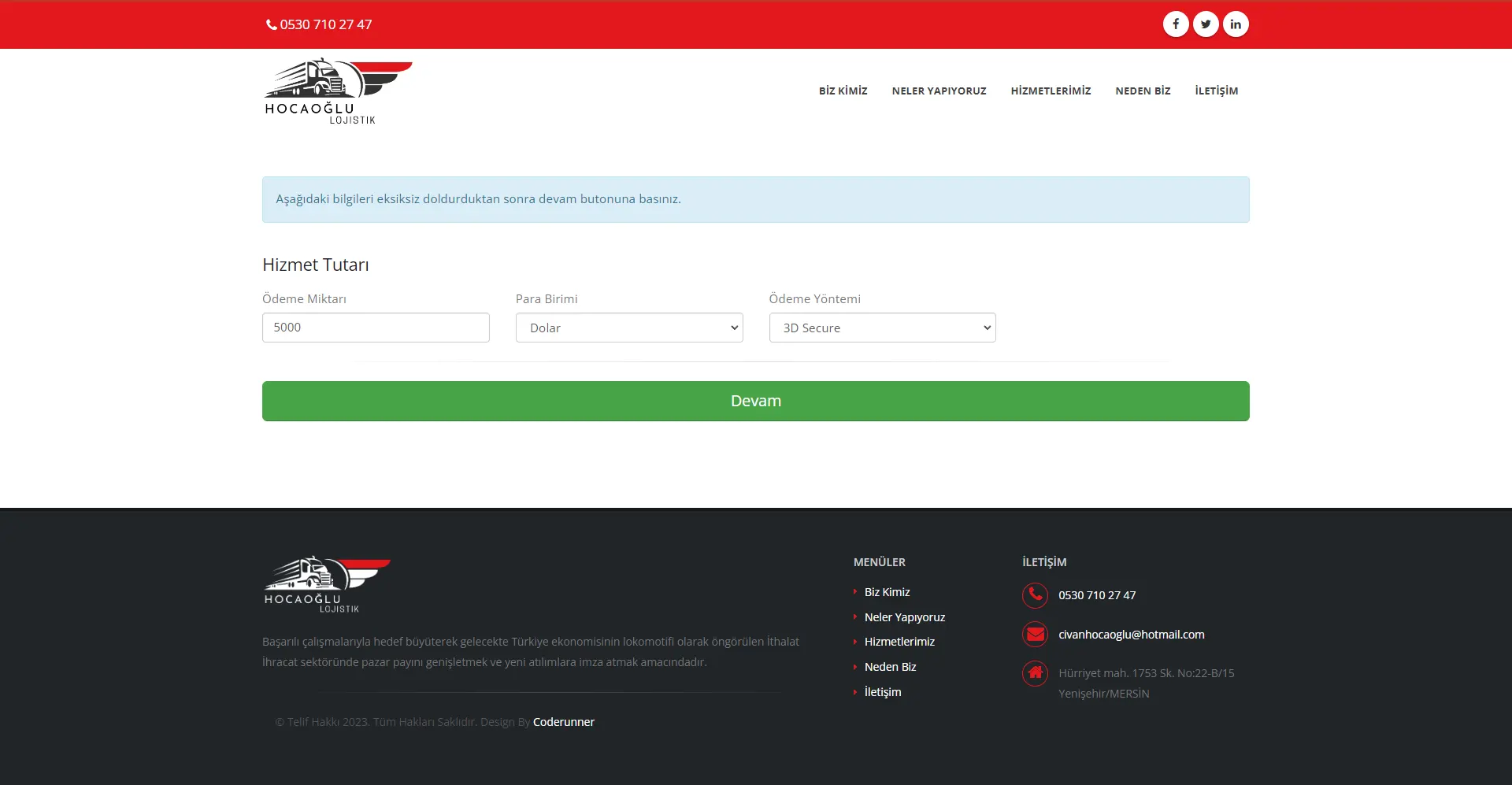
Task: Click the Ödeme Miktarı input field
Action: point(376,328)
